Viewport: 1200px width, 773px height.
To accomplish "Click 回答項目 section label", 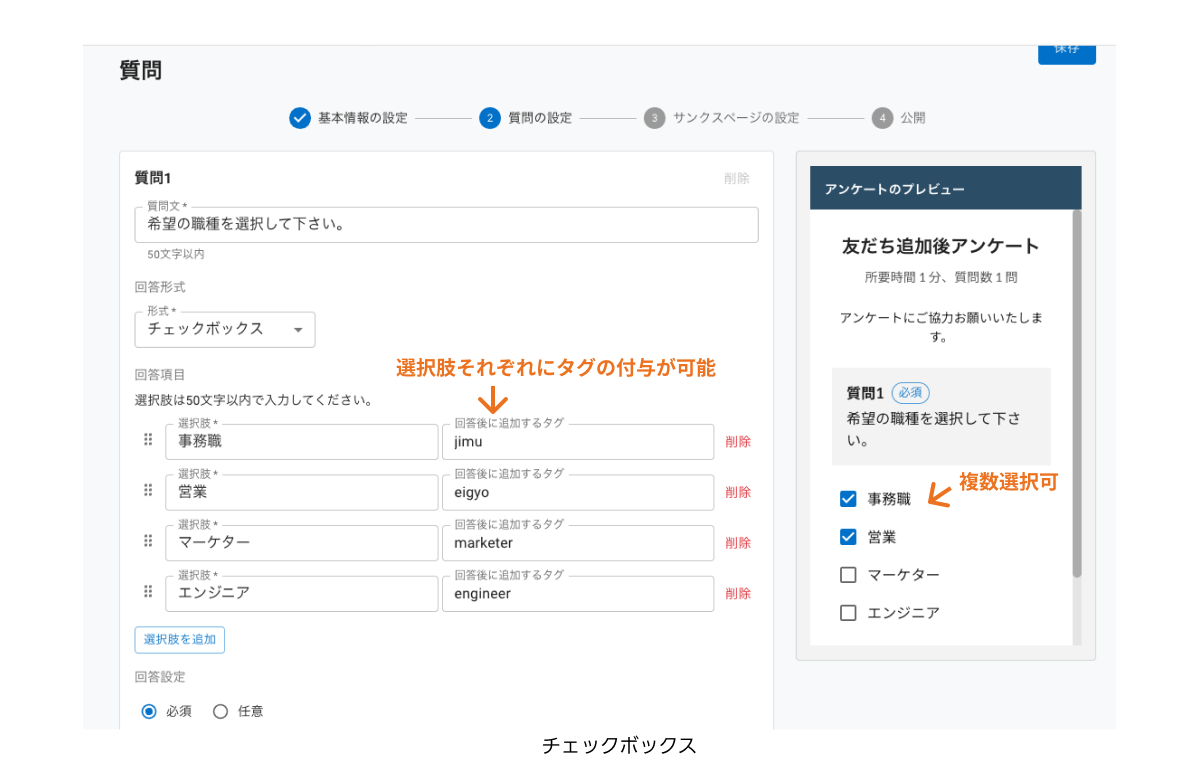I will coord(160,375).
